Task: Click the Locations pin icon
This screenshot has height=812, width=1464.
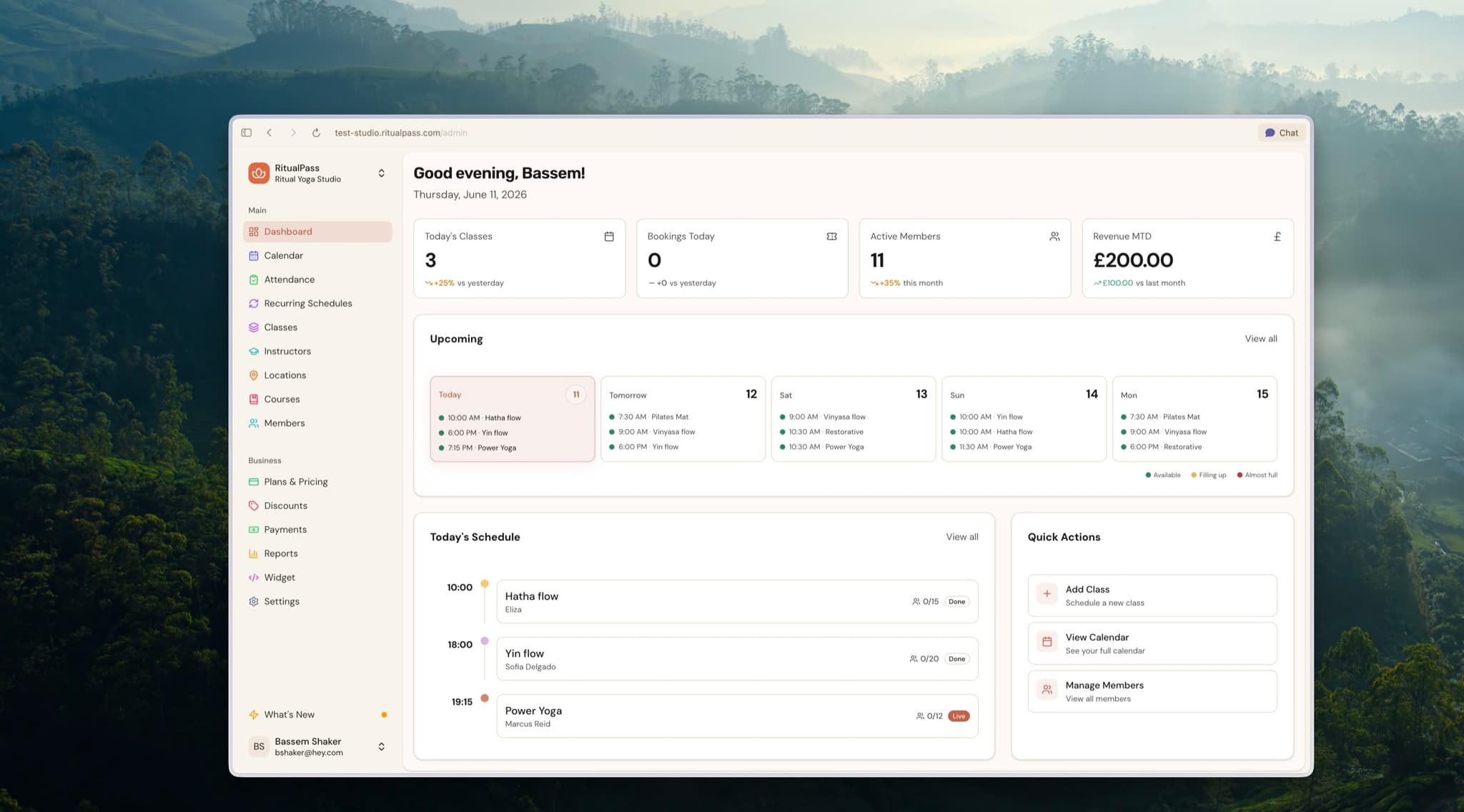Action: pyautogui.click(x=254, y=375)
